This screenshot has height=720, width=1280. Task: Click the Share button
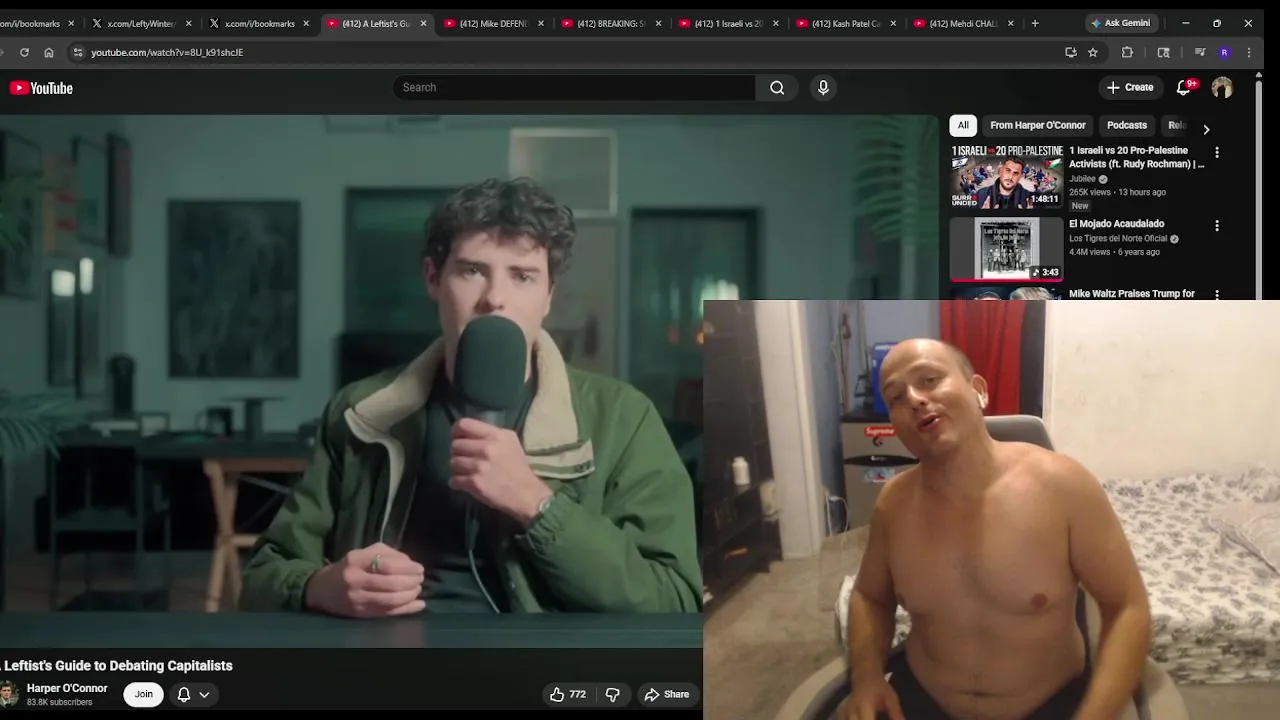(667, 694)
